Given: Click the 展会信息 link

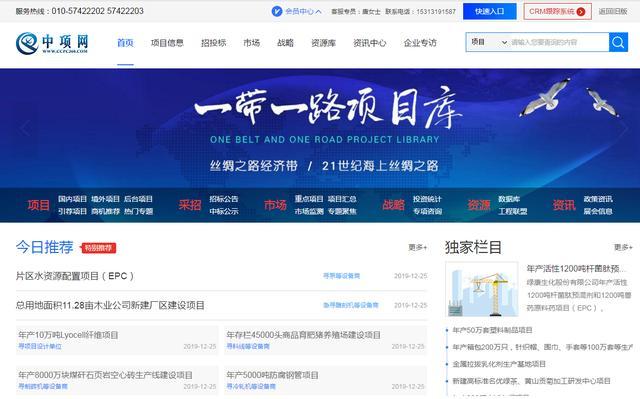Looking at the screenshot, I should point(598,211).
